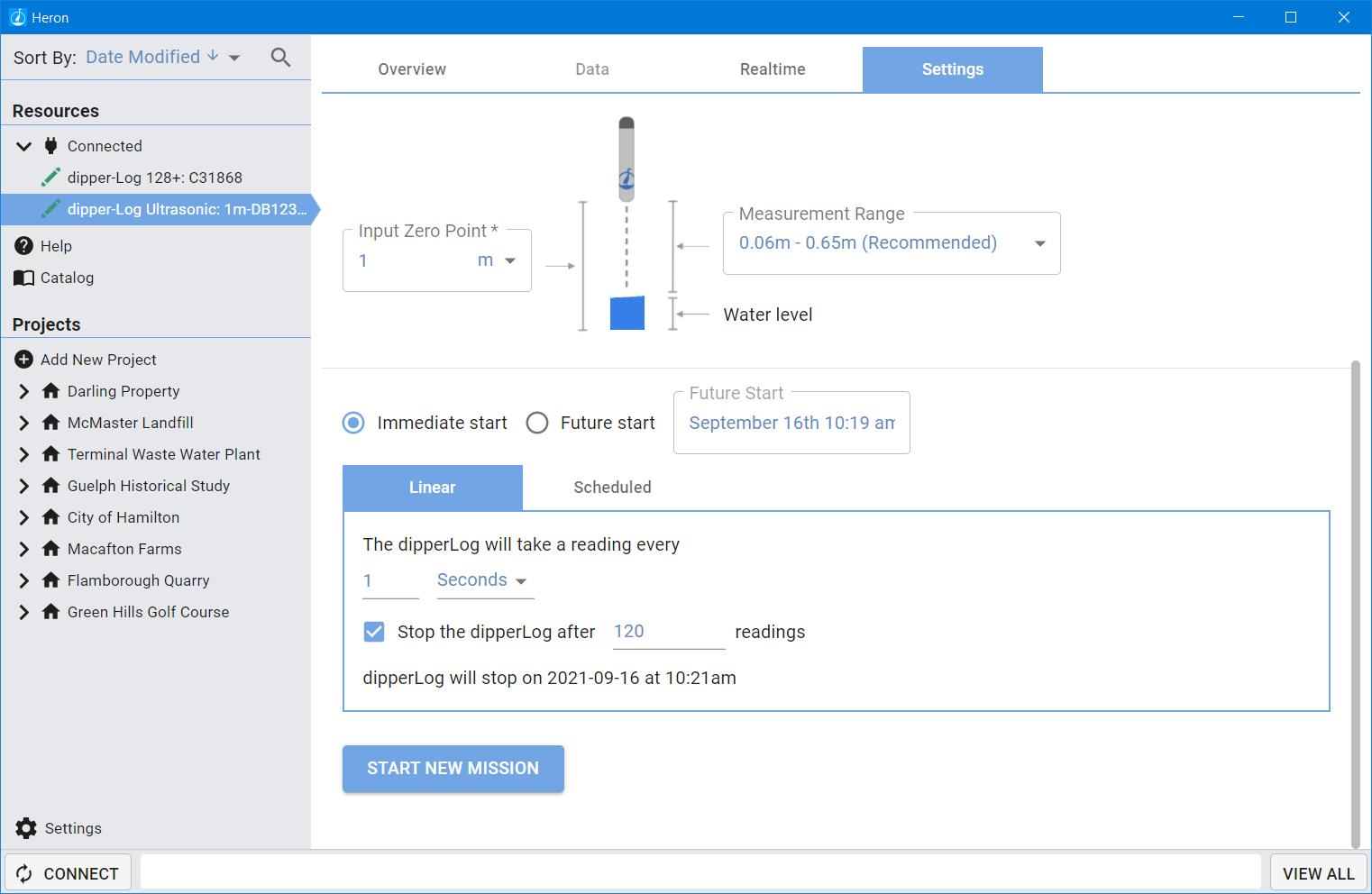Click house icon of Macafton Farms
This screenshot has height=894, width=1372.
tap(51, 549)
